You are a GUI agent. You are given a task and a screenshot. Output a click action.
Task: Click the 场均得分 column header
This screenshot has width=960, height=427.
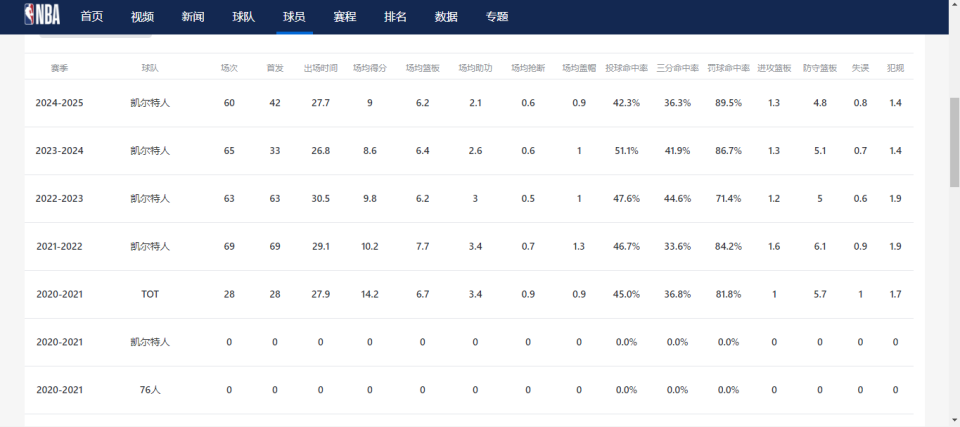click(x=369, y=68)
